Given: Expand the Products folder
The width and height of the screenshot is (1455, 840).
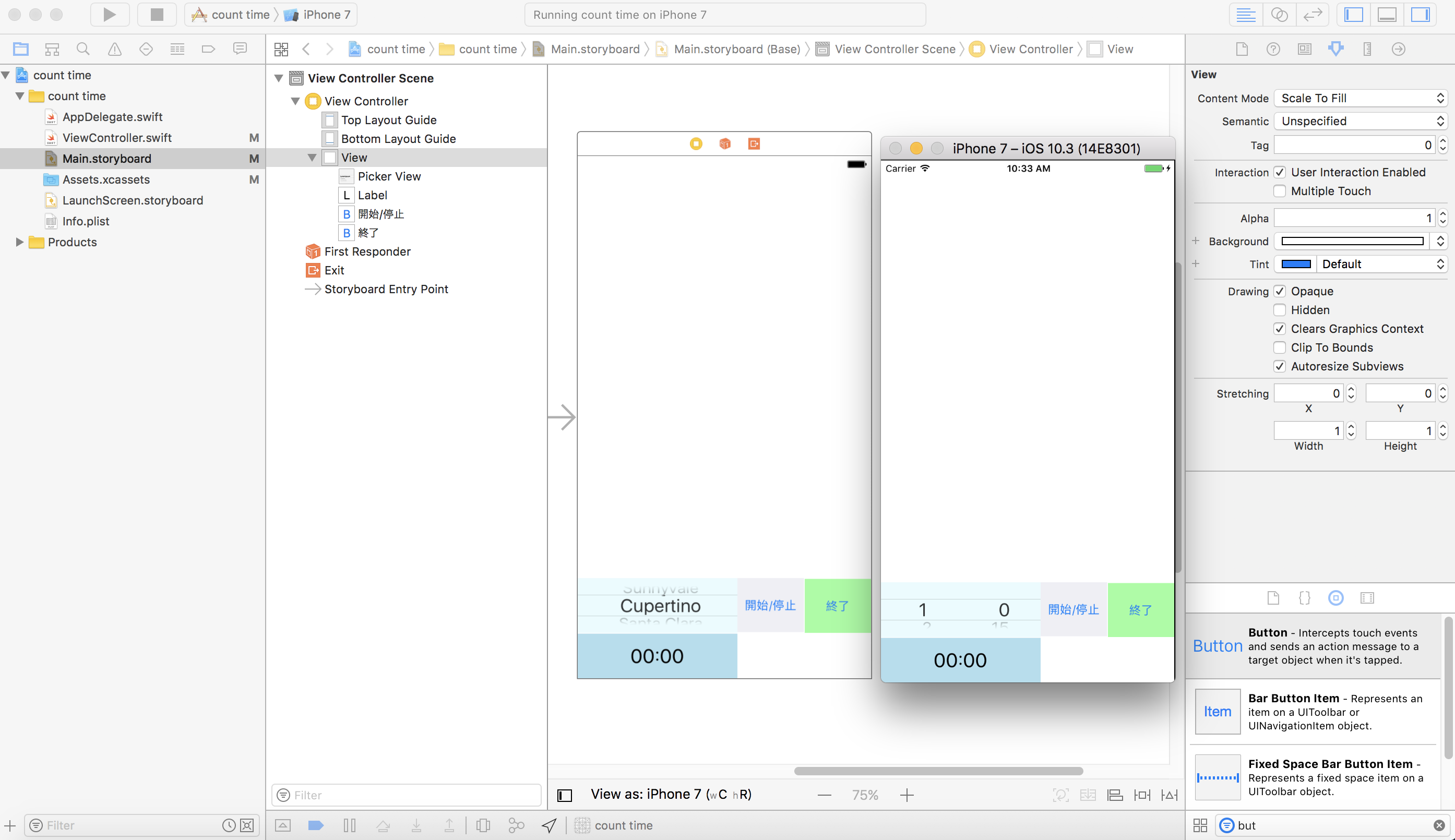Looking at the screenshot, I should click(x=20, y=242).
